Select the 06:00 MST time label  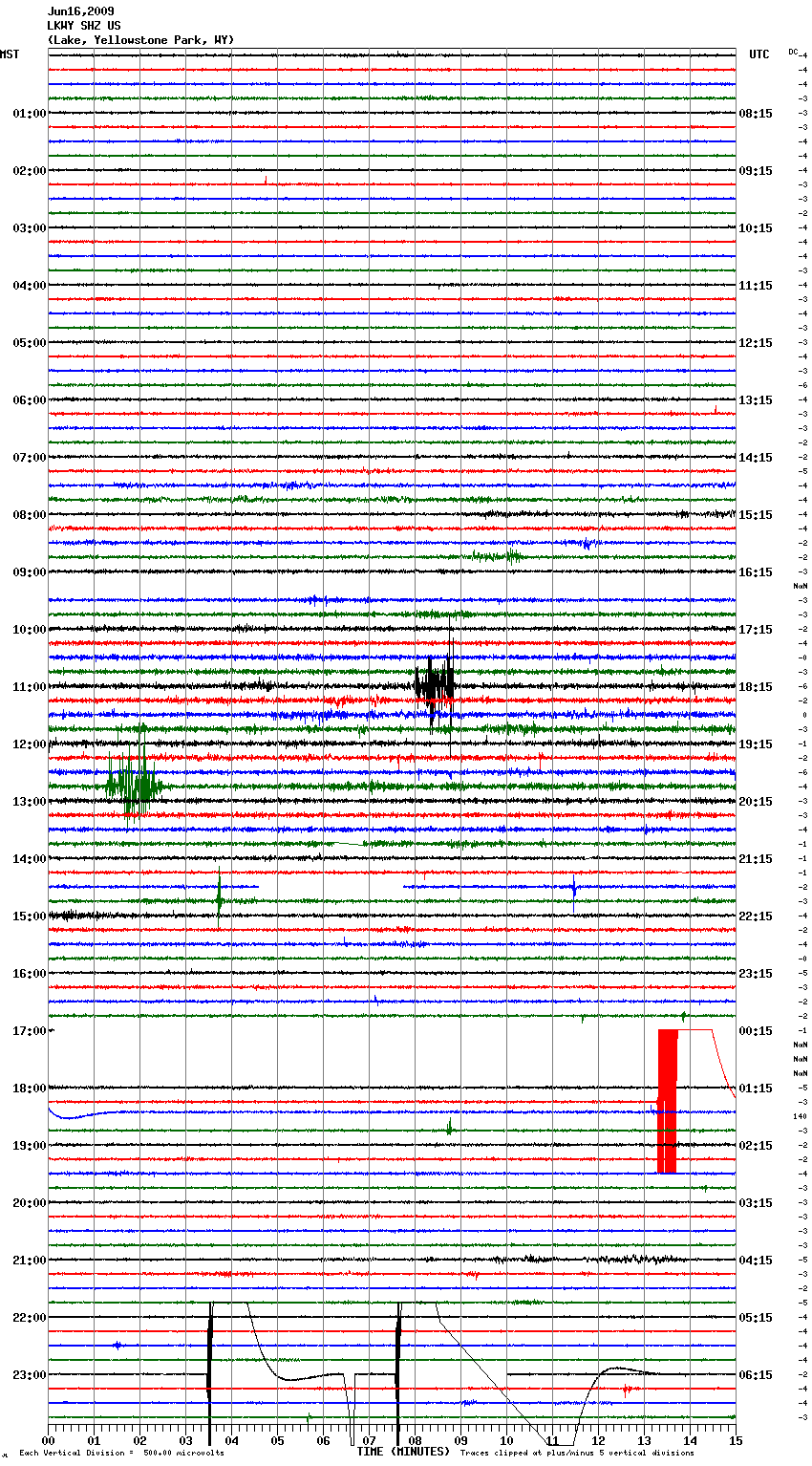29,400
